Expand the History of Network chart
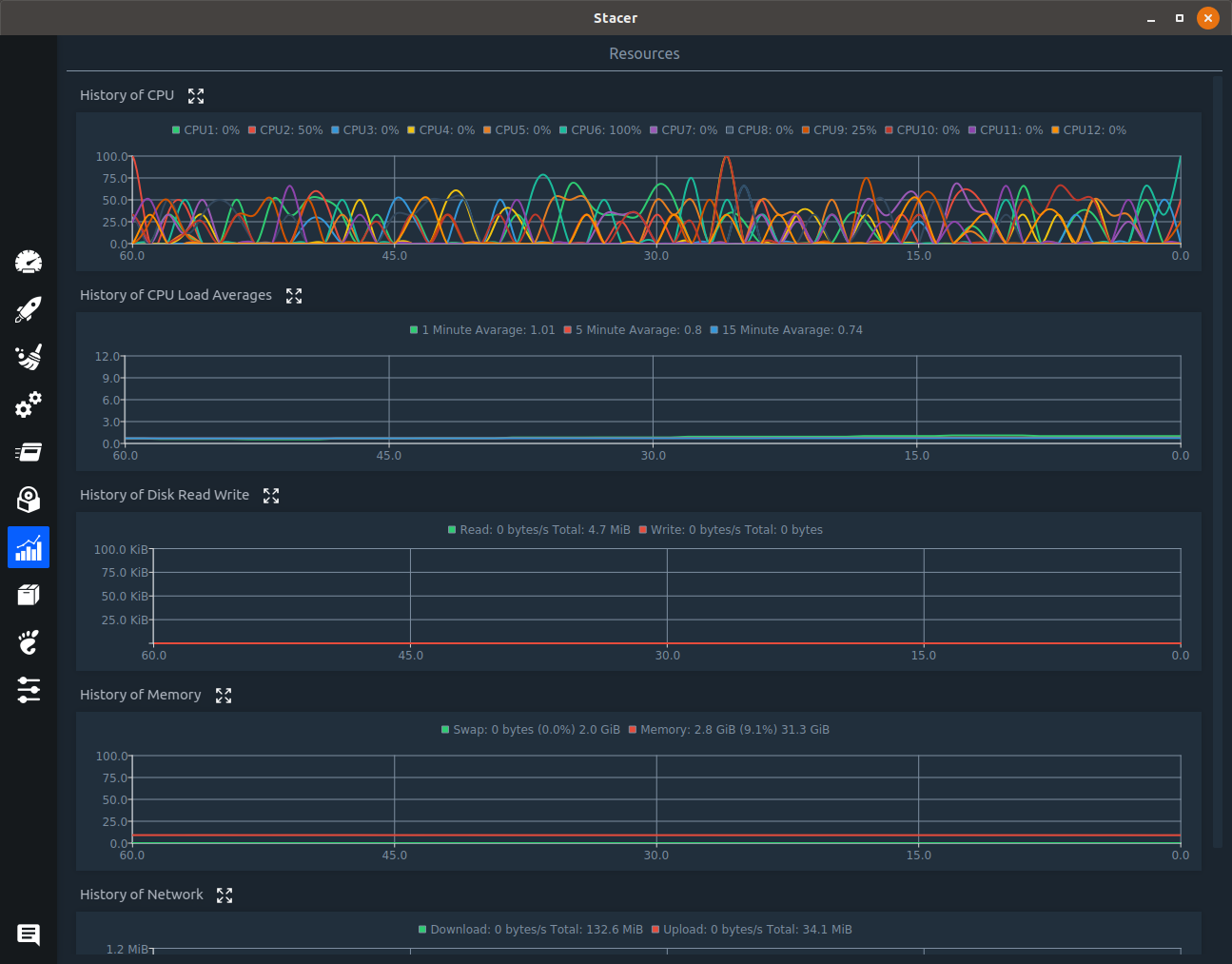 (225, 895)
